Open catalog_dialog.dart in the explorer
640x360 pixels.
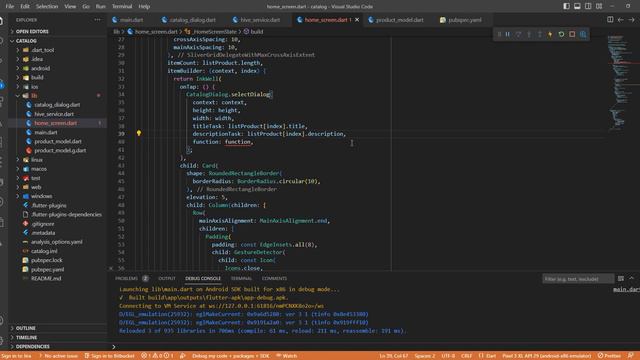57,105
